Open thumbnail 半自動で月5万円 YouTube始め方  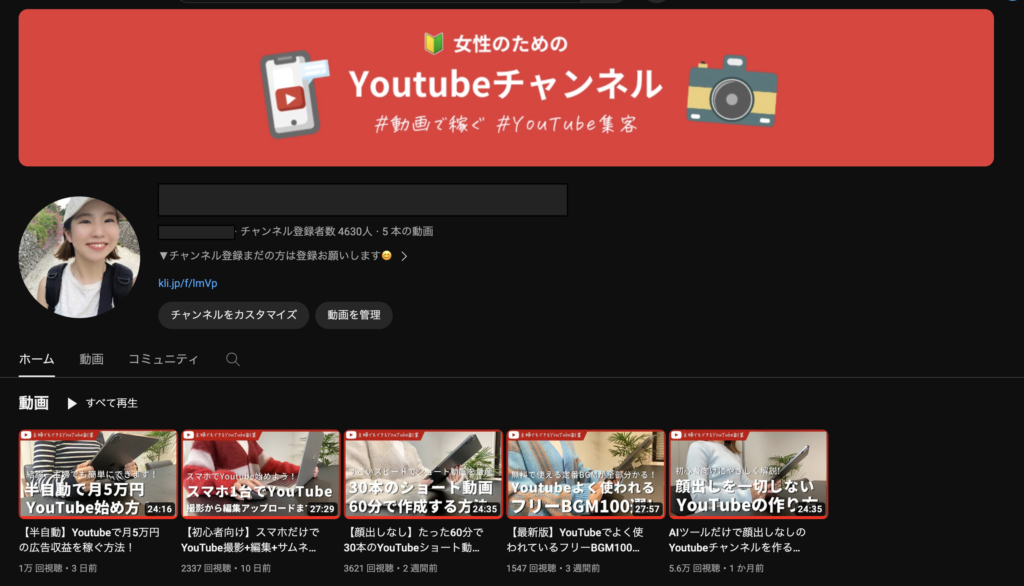click(x=98, y=474)
